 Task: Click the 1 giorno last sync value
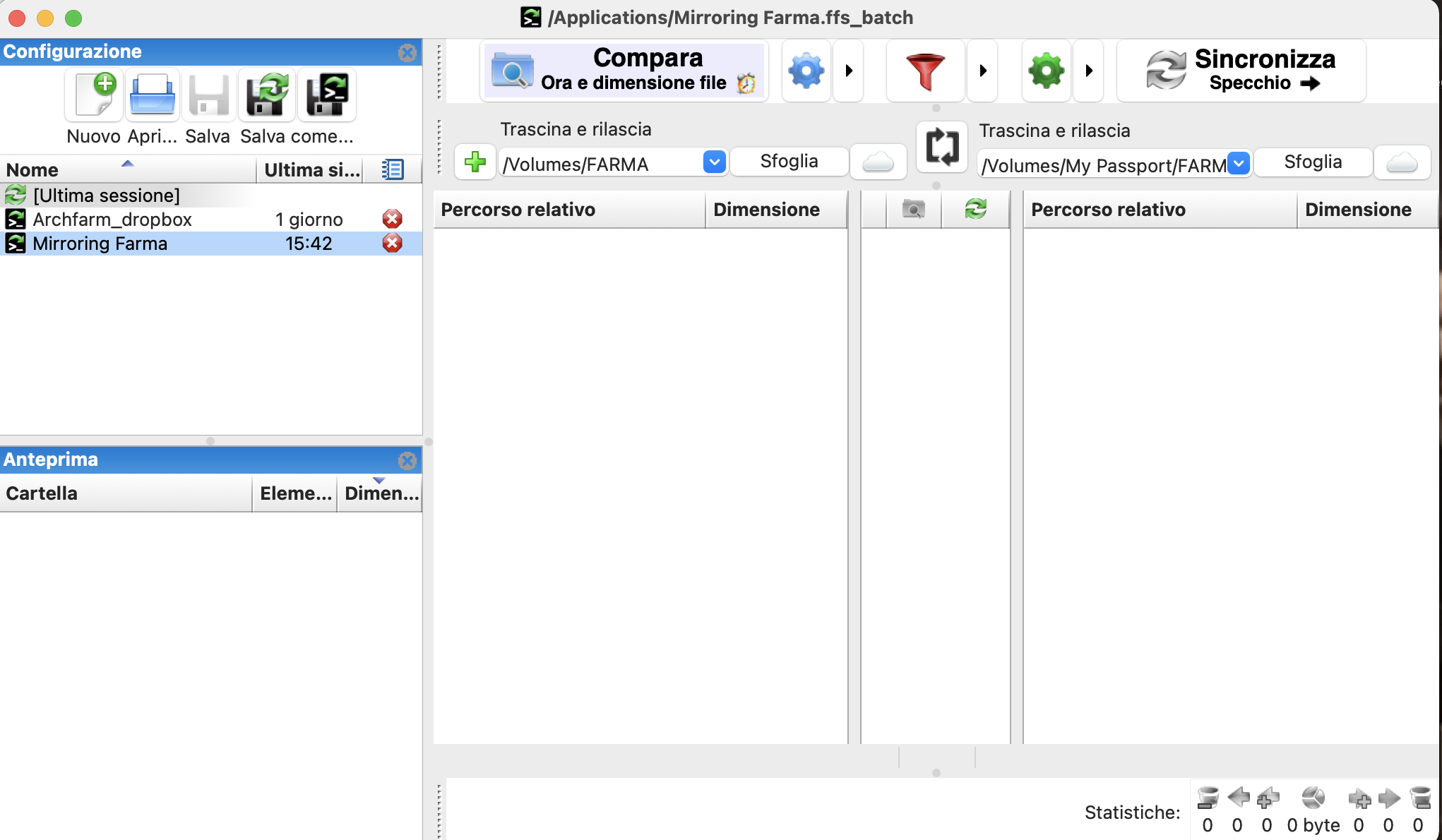[309, 220]
